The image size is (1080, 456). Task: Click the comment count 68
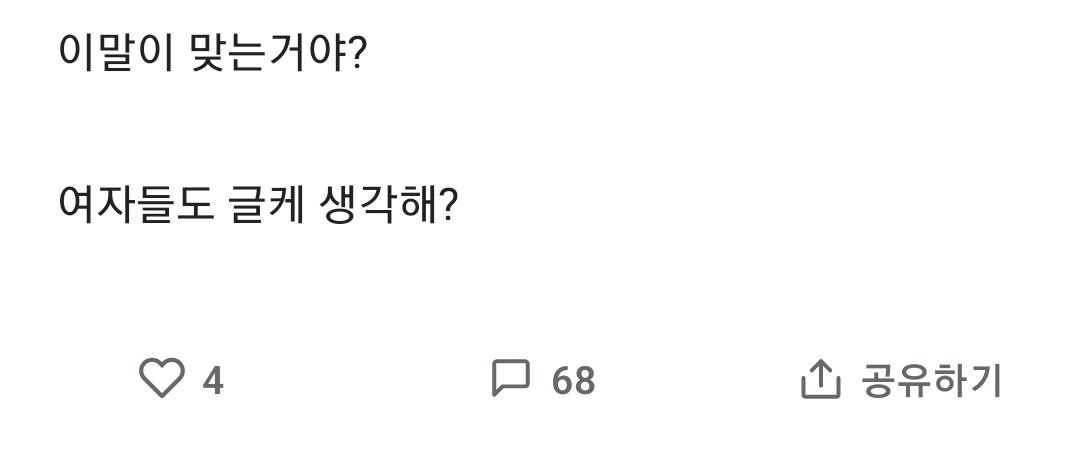point(573,381)
